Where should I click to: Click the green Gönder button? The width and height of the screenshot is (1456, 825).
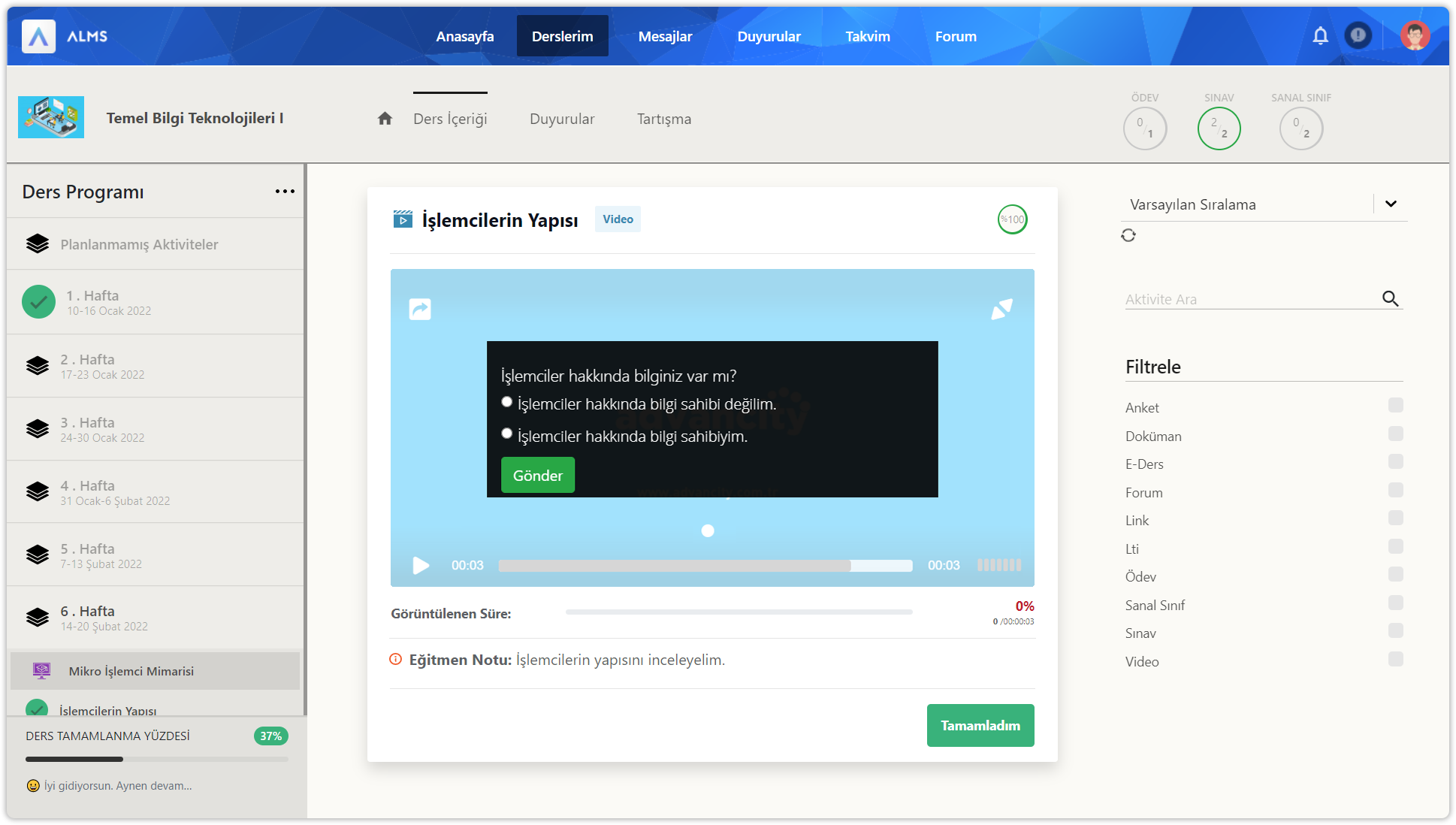(x=537, y=475)
